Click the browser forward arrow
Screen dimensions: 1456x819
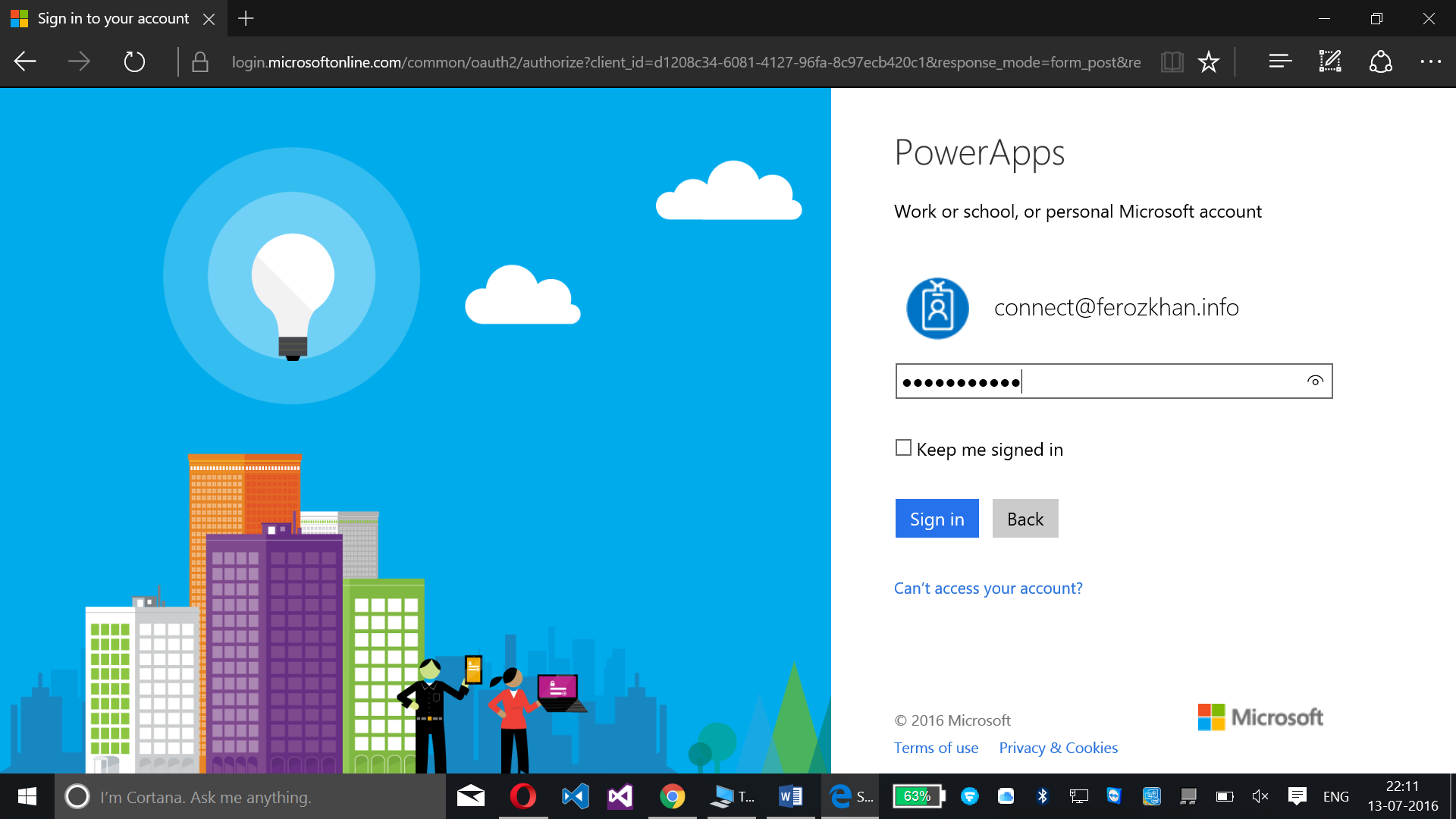[x=79, y=61]
